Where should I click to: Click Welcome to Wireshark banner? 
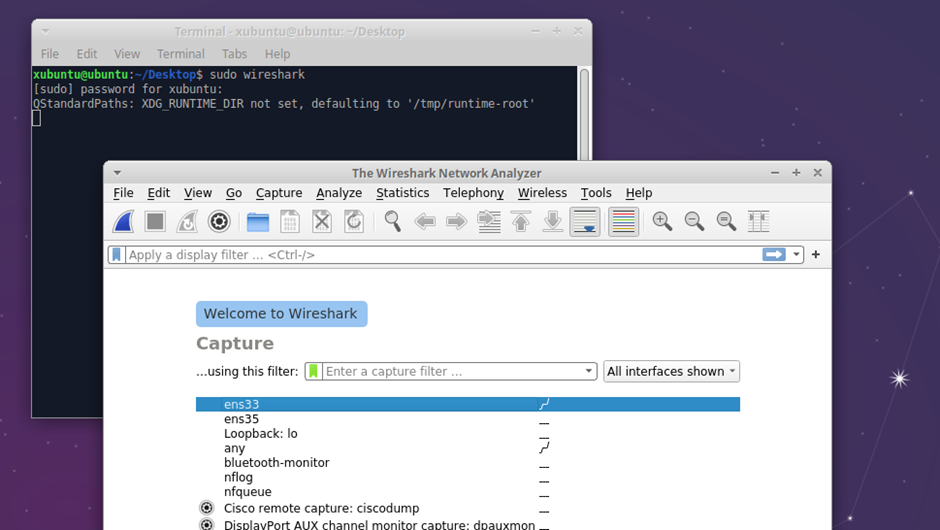282,314
